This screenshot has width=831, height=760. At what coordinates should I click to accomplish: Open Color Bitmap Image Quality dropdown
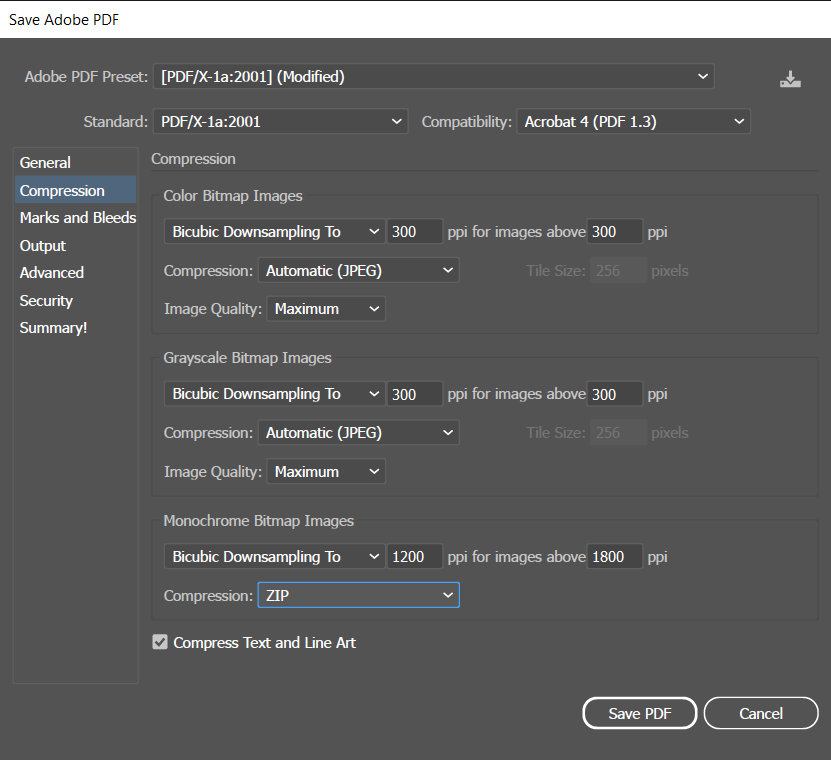pyautogui.click(x=326, y=308)
